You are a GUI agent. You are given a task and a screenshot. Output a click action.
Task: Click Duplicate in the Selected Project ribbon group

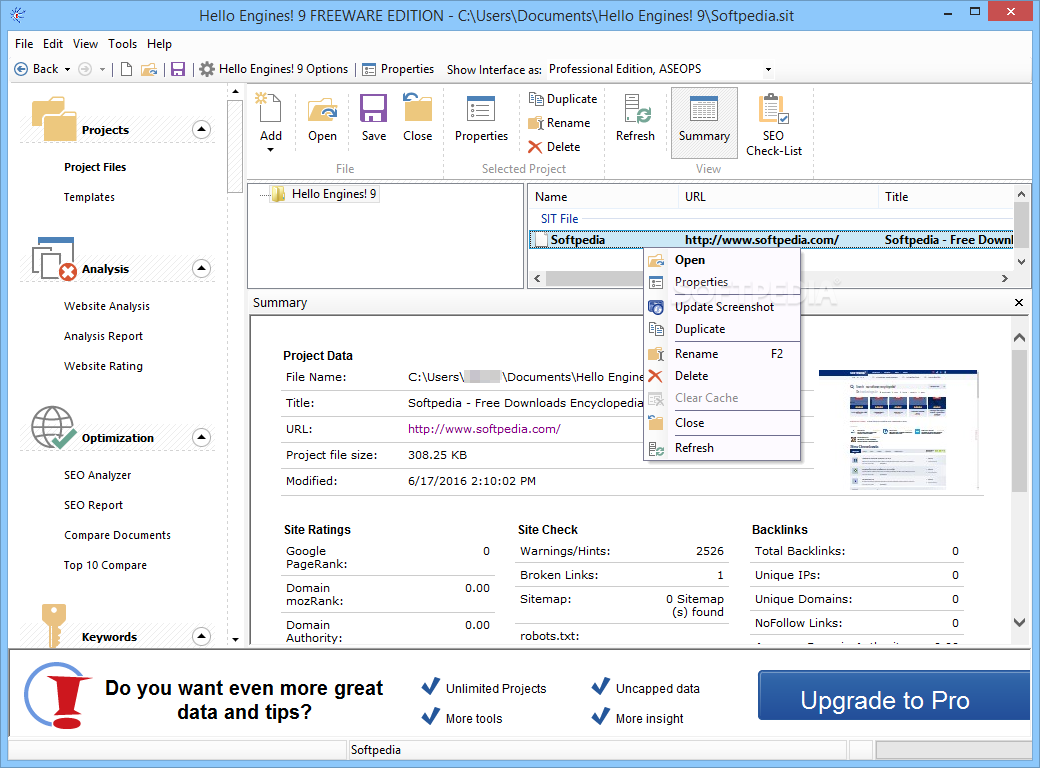562,99
